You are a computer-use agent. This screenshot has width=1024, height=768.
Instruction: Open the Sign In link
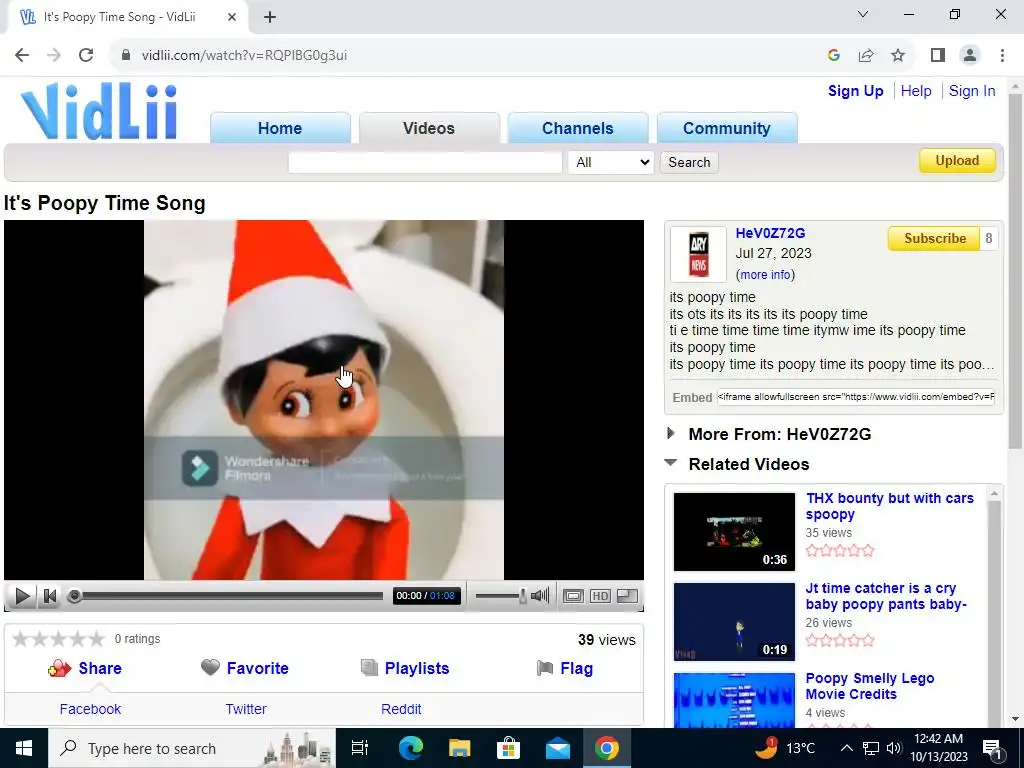[x=972, y=91]
